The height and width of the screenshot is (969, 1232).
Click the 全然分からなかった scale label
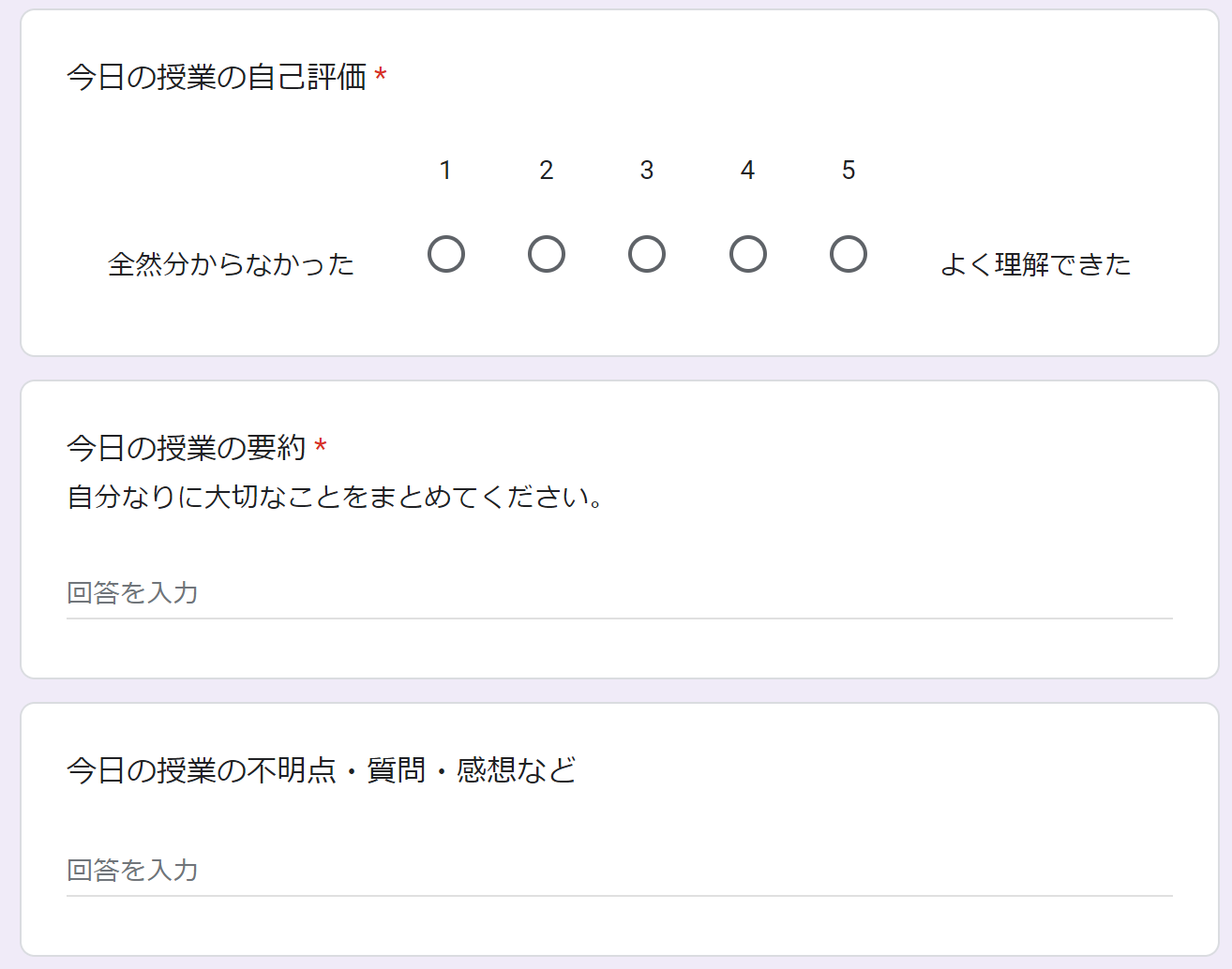pos(232,264)
